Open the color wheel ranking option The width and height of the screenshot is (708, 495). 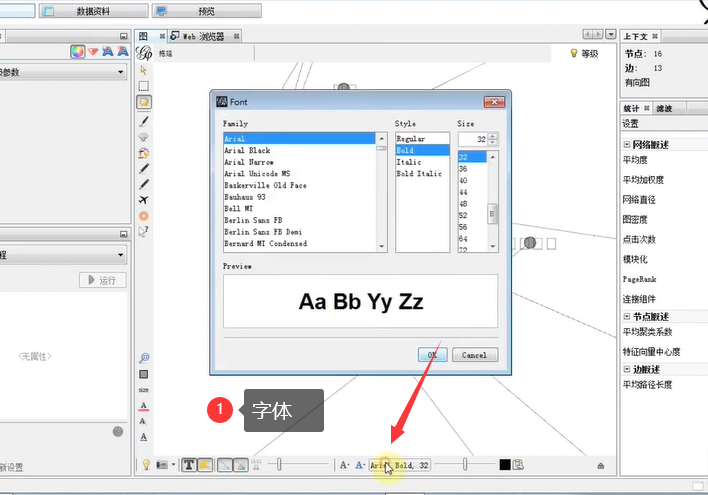[77, 51]
